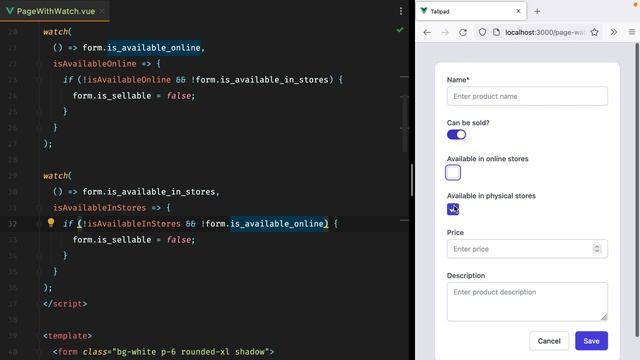Go back in the browser
640x360 pixels.
tap(427, 32)
